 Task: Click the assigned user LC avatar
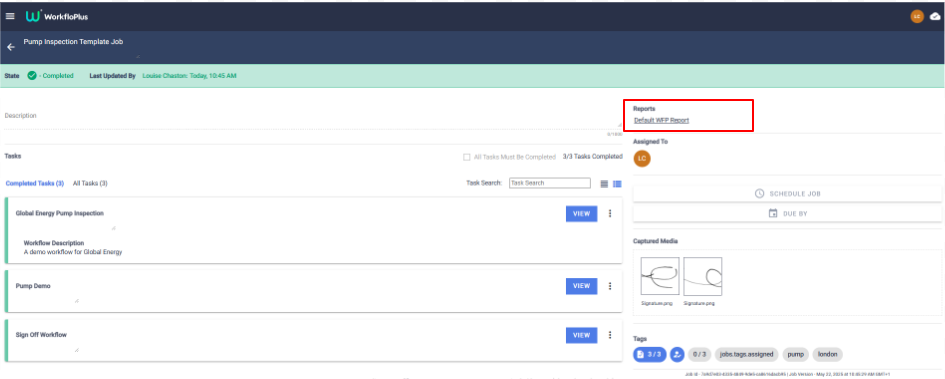tap(642, 158)
